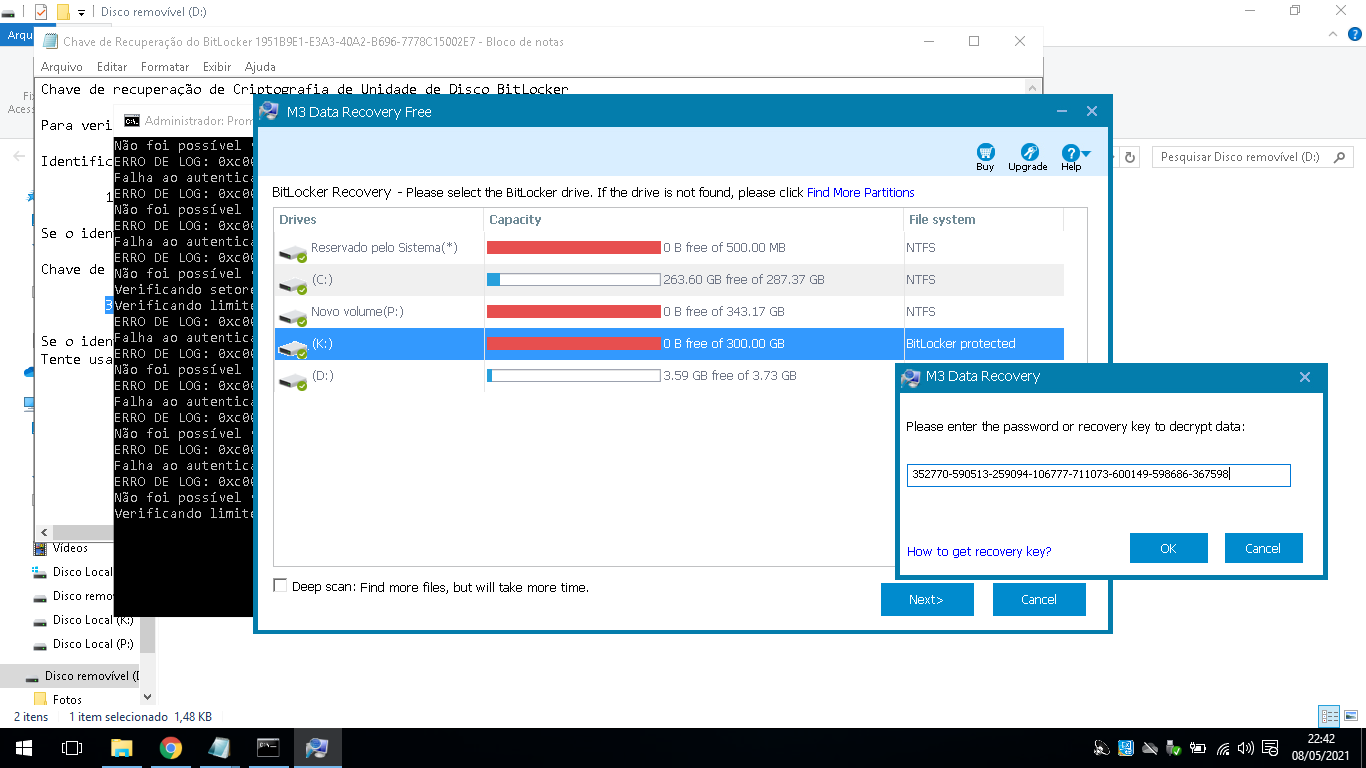1366x768 pixels.
Task: Click the Novo volume(P:) red capacity bar
Action: pos(573,311)
